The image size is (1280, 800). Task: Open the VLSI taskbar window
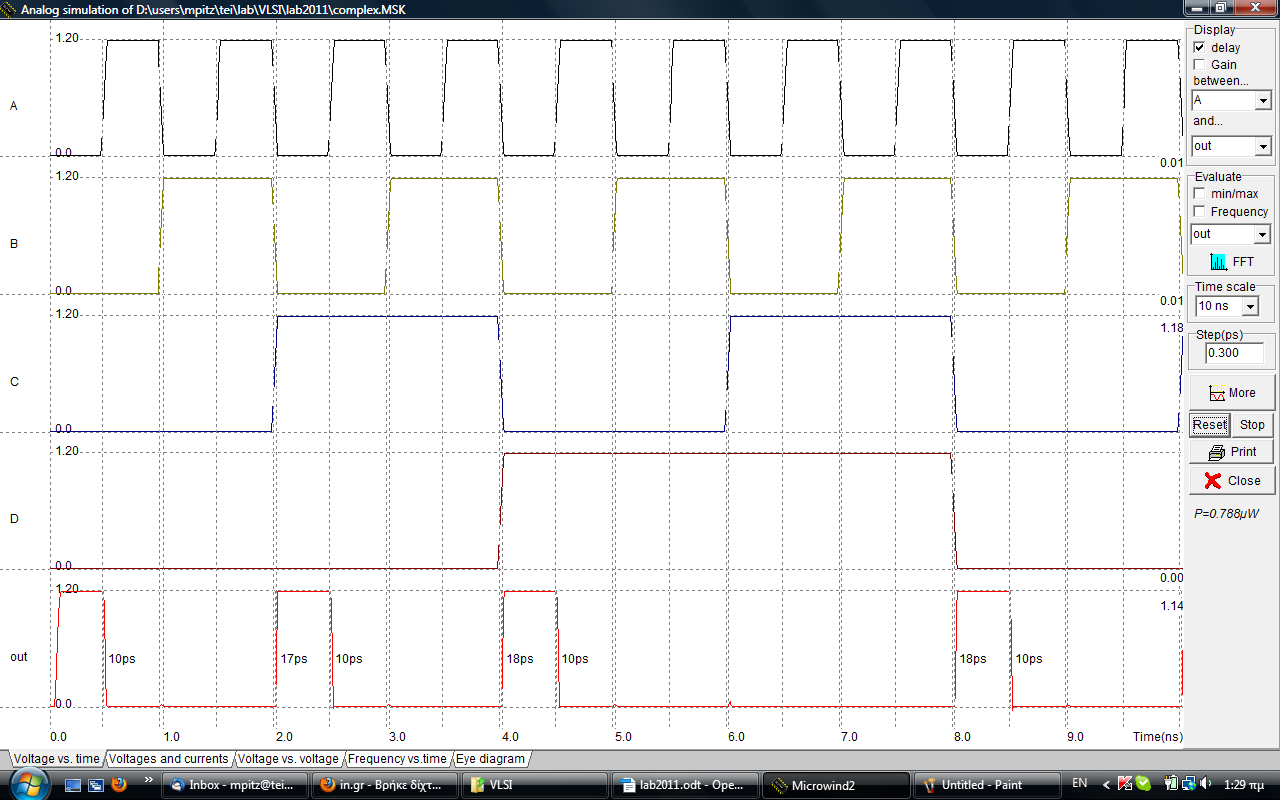[x=534, y=785]
